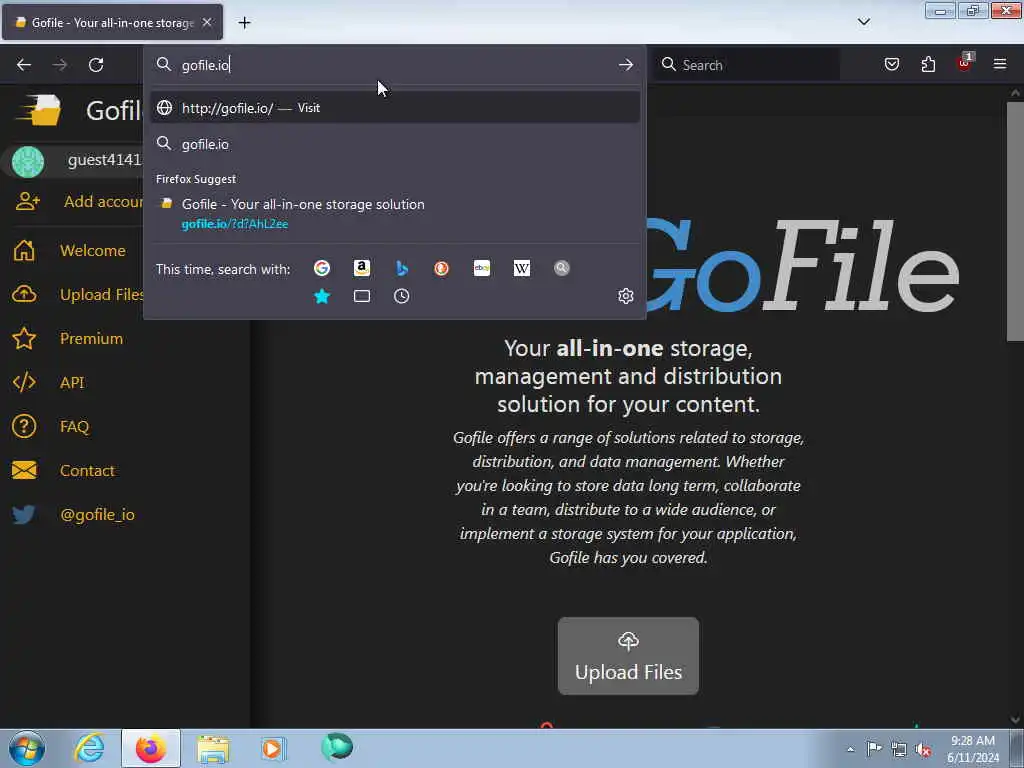The image size is (1024, 768).
Task: Search this time with Google
Action: pyautogui.click(x=322, y=268)
